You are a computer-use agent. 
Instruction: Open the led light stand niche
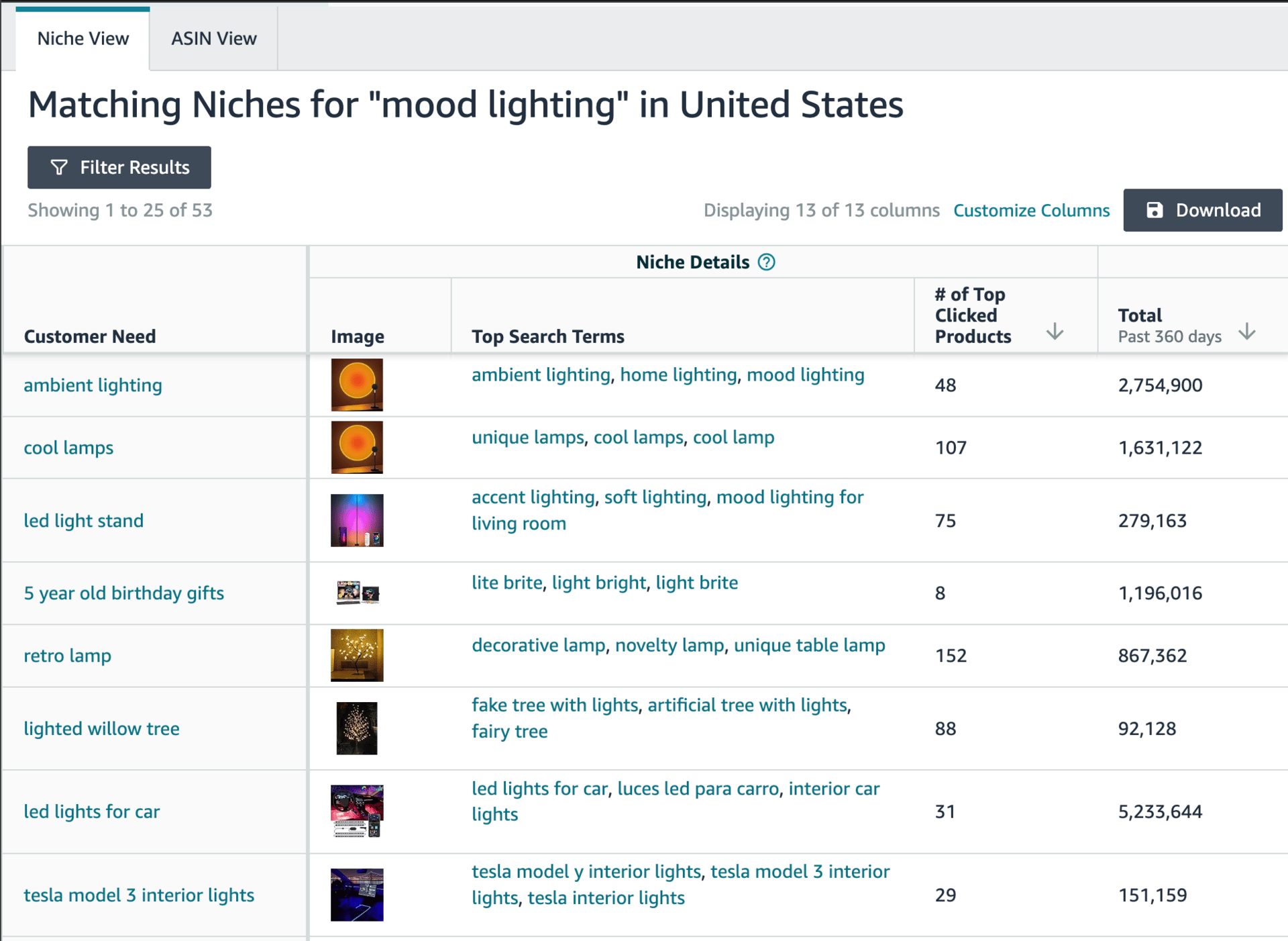[x=83, y=521]
